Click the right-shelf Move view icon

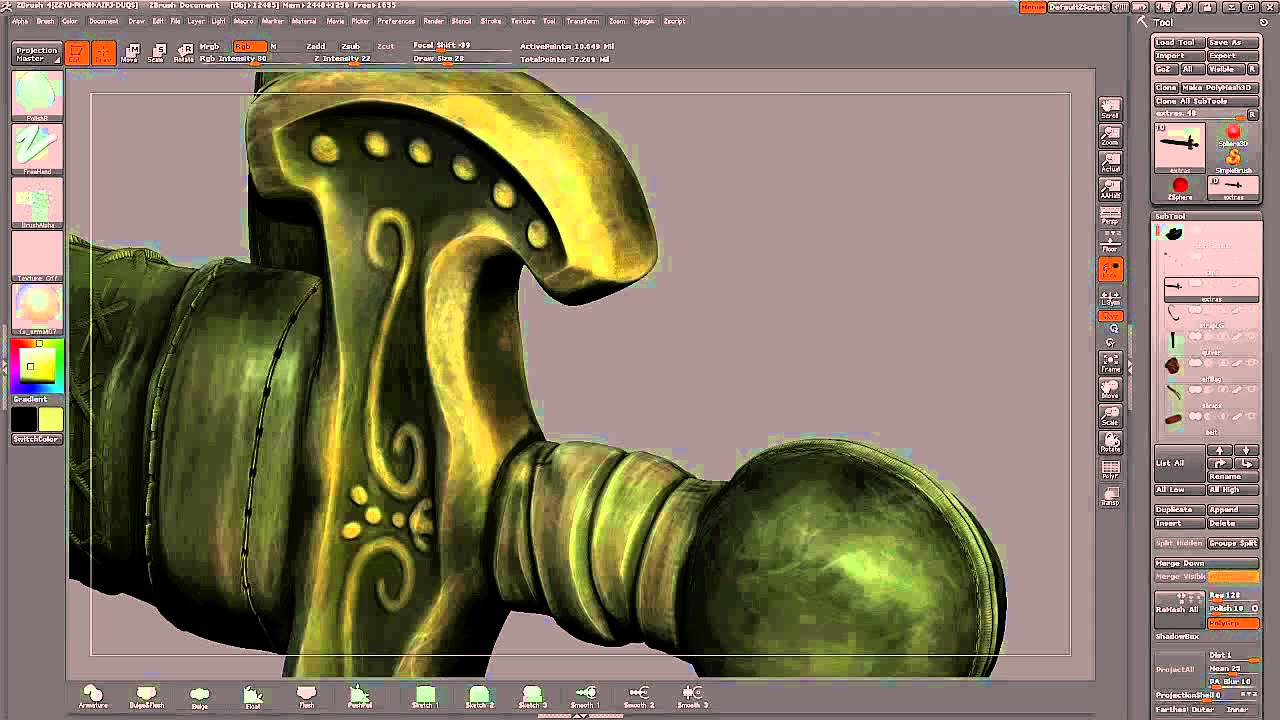click(1110, 389)
